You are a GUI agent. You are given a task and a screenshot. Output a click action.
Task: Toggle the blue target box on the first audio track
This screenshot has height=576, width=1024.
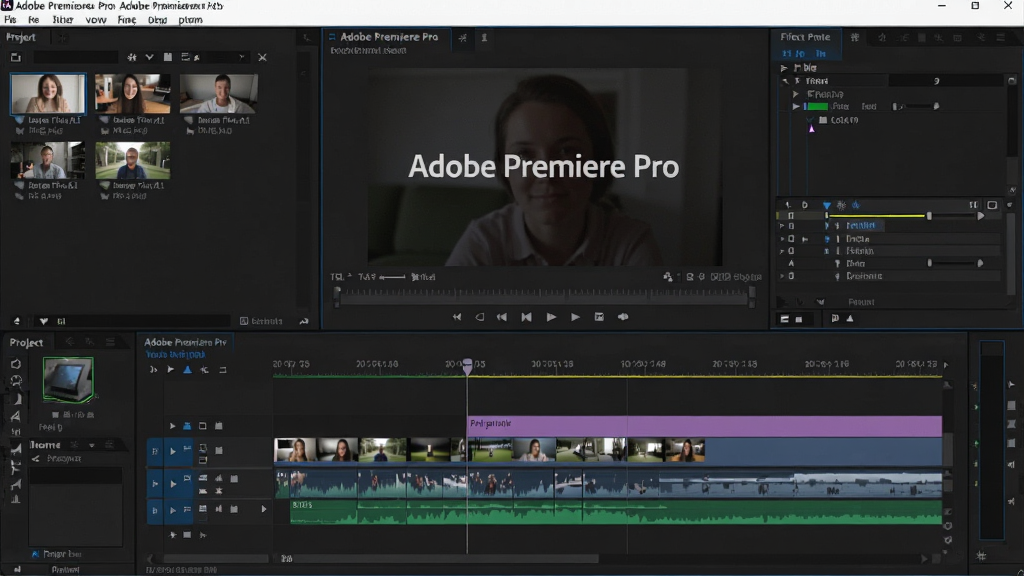click(x=155, y=484)
